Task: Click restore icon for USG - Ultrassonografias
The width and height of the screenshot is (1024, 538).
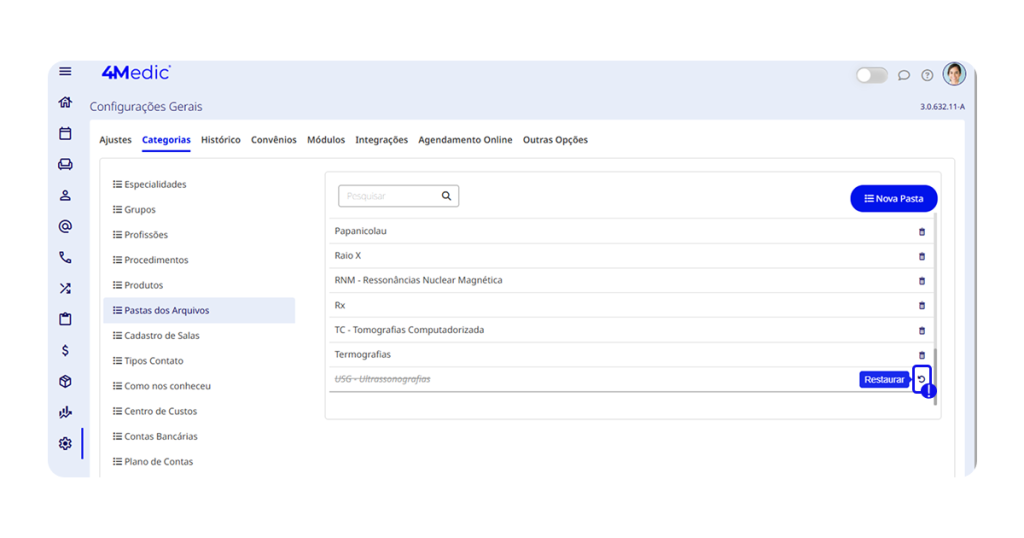Action: (x=922, y=379)
